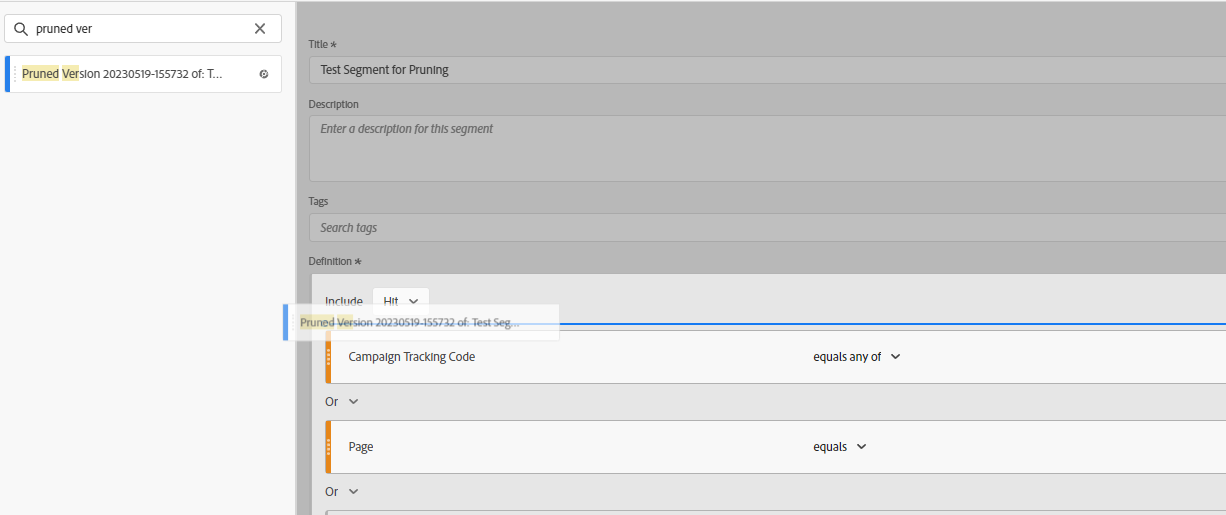Open the Include 'Hit' container dropdown
This screenshot has height=515, width=1226.
click(401, 301)
